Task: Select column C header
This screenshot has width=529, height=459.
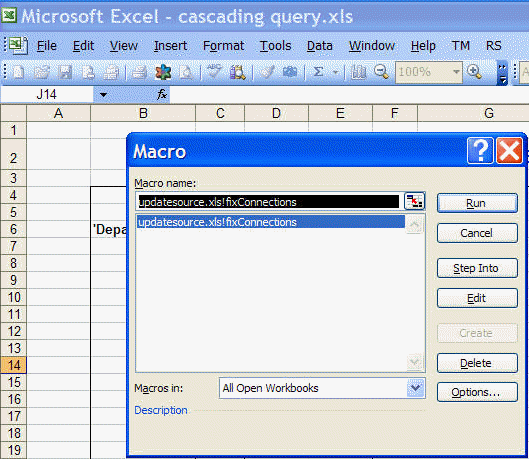Action: (220, 113)
